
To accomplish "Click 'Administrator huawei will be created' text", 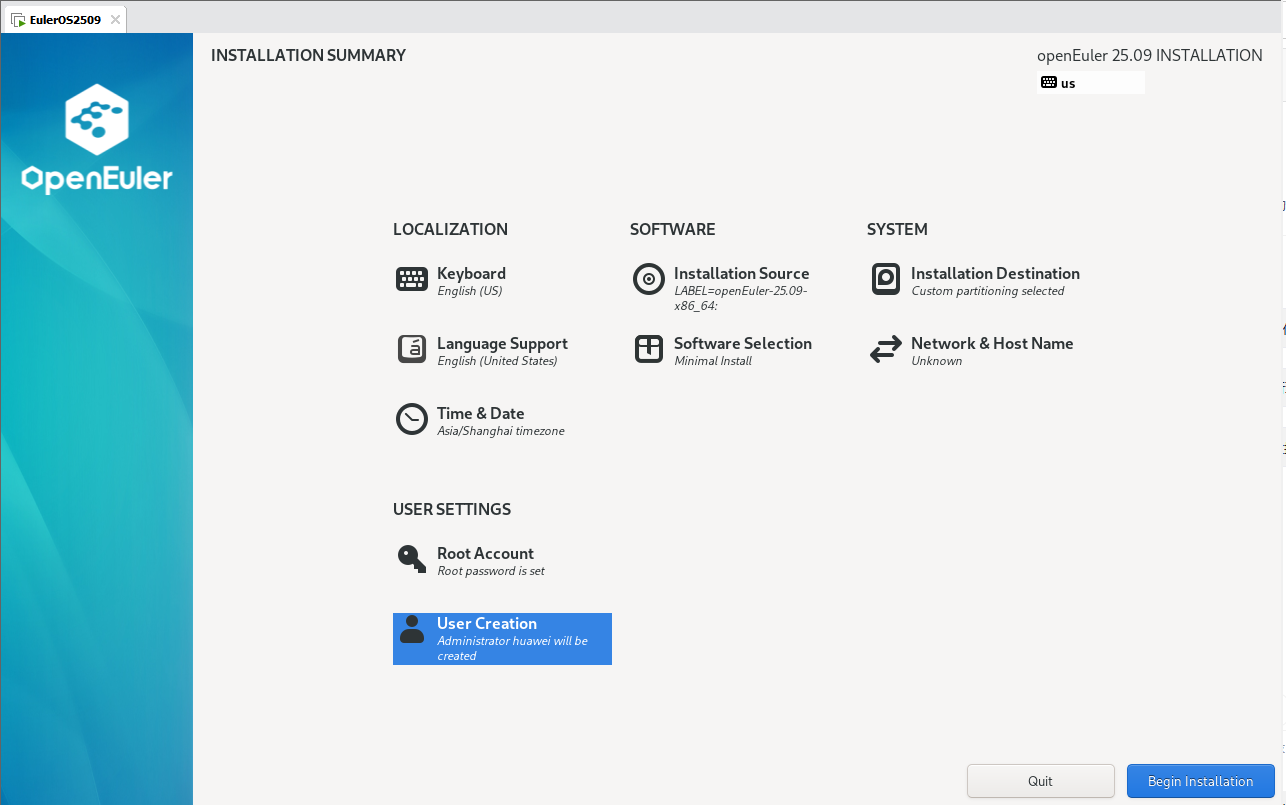I will [x=512, y=648].
